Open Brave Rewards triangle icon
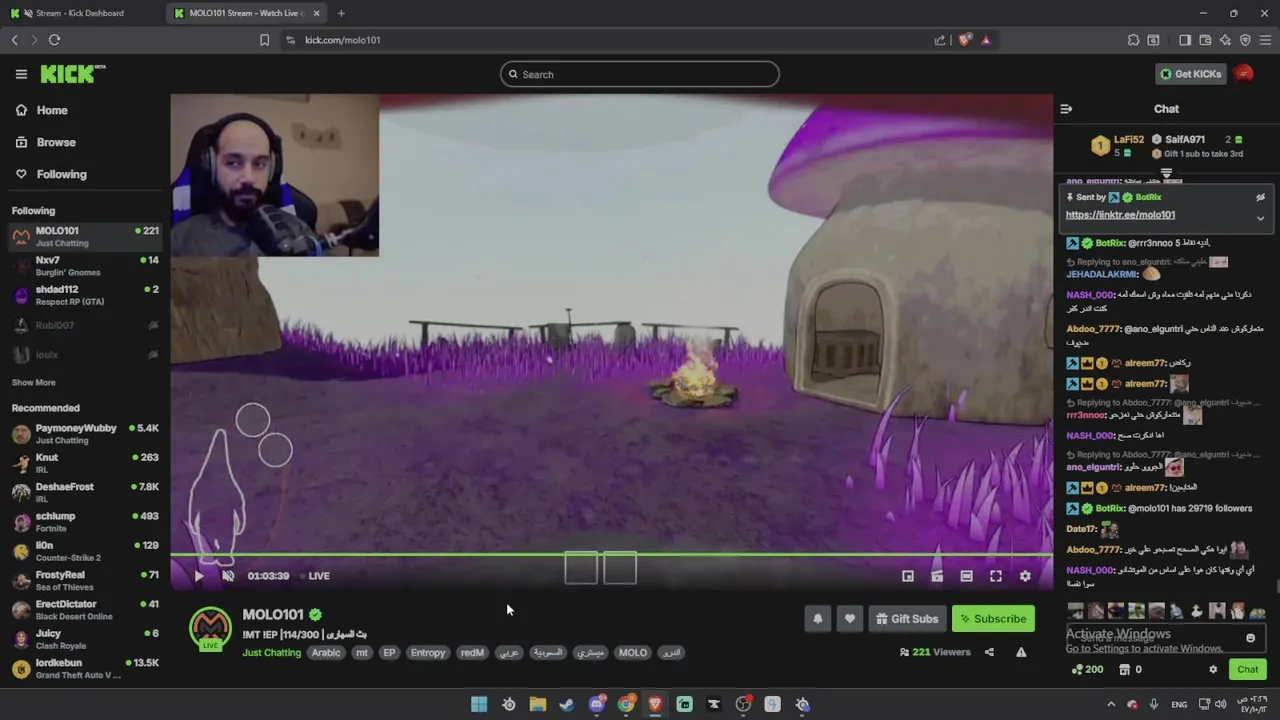 (x=986, y=40)
